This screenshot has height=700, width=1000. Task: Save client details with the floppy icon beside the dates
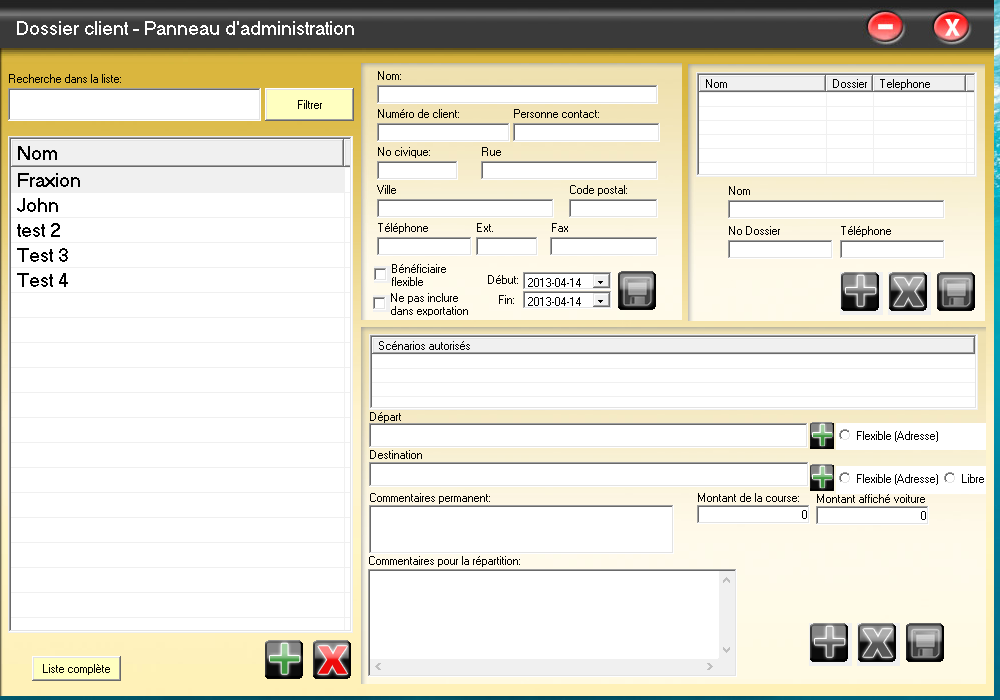[x=636, y=291]
